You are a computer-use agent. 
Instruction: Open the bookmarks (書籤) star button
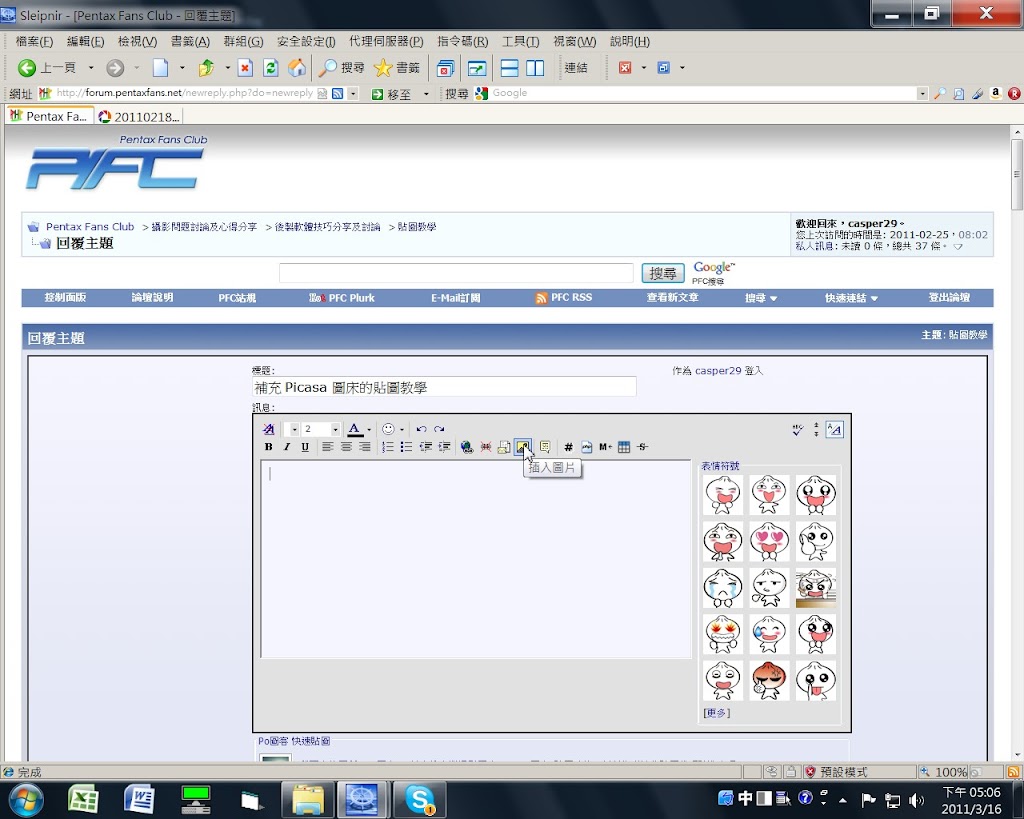point(397,67)
